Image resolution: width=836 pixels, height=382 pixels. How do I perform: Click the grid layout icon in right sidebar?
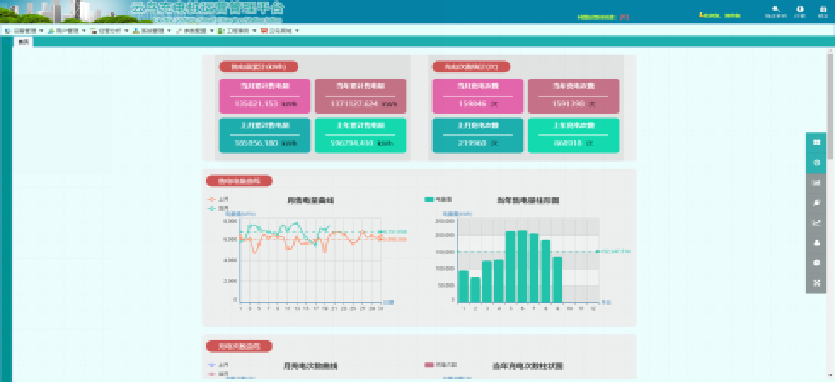tap(816, 142)
